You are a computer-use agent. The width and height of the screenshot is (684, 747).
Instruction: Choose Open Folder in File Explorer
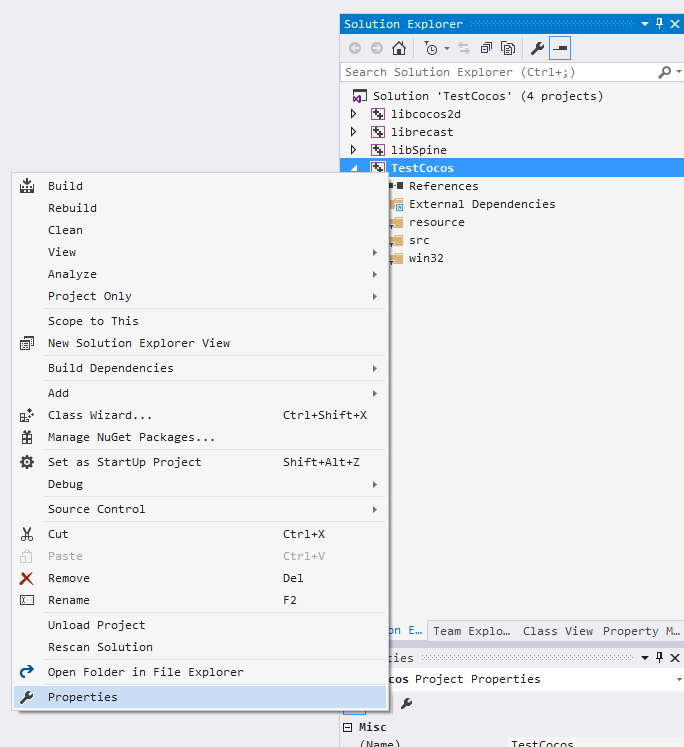(200, 672)
